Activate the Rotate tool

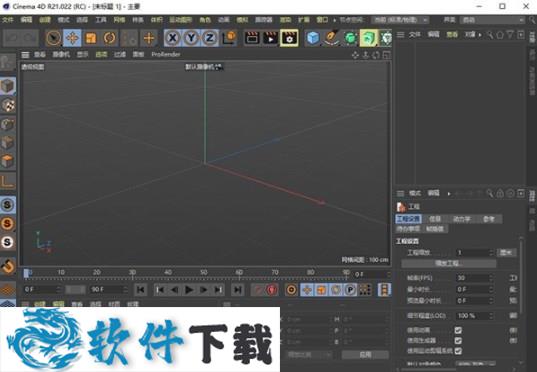coord(110,38)
